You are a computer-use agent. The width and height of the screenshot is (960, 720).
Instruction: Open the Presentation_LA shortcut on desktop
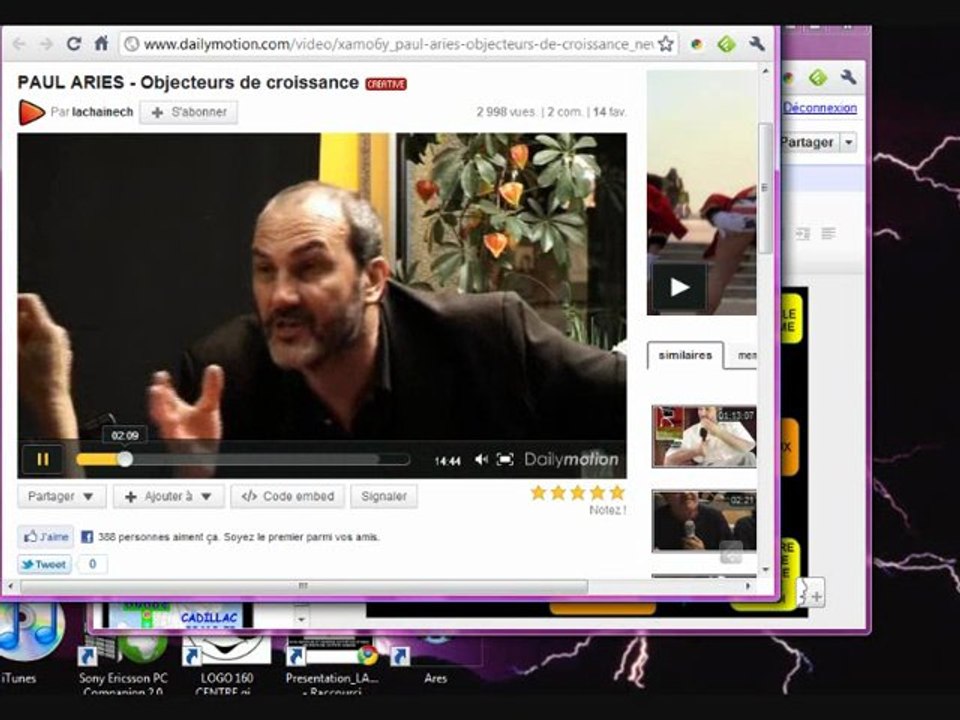point(332,664)
